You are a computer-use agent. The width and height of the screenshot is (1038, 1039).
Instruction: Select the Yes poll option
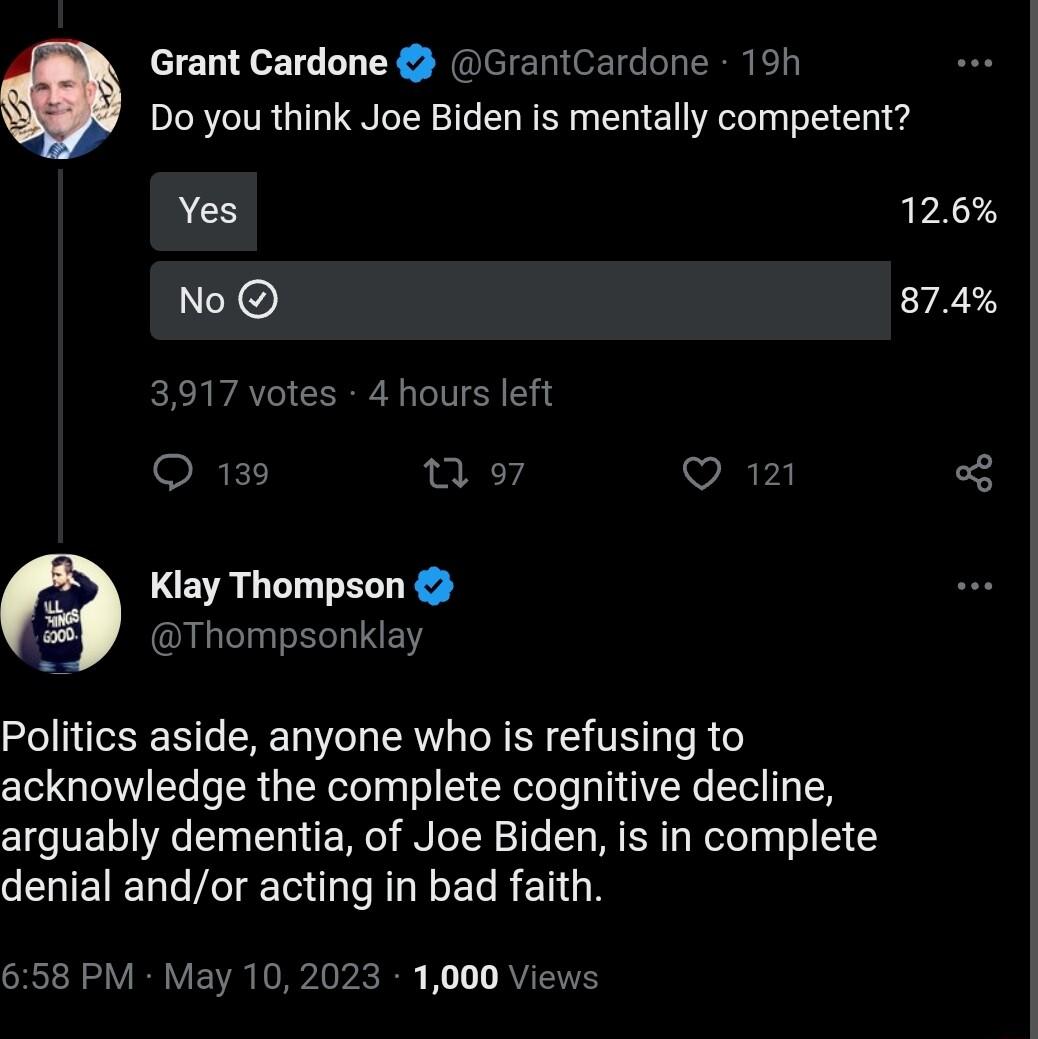point(203,210)
